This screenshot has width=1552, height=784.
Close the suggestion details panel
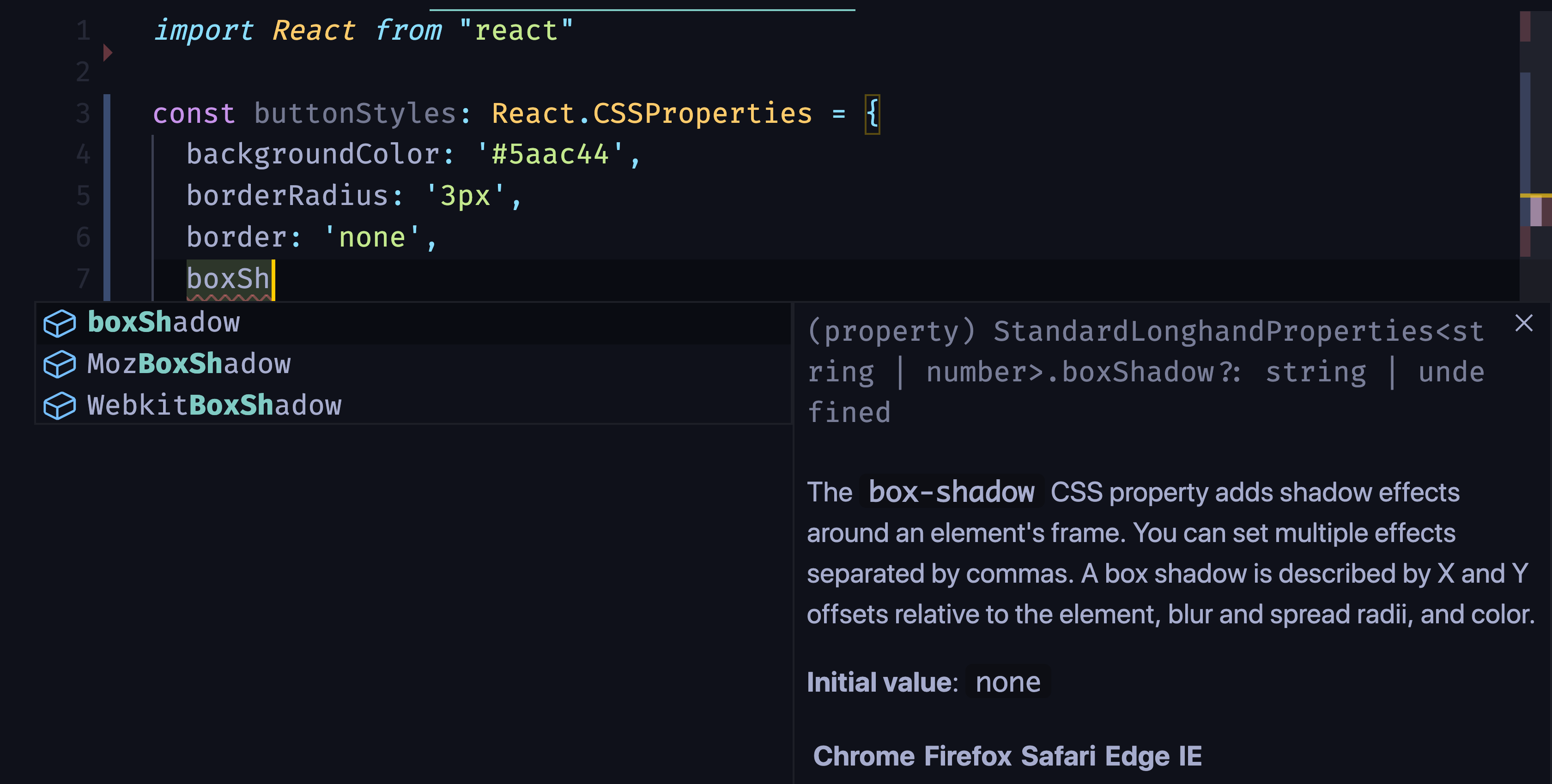[x=1524, y=323]
